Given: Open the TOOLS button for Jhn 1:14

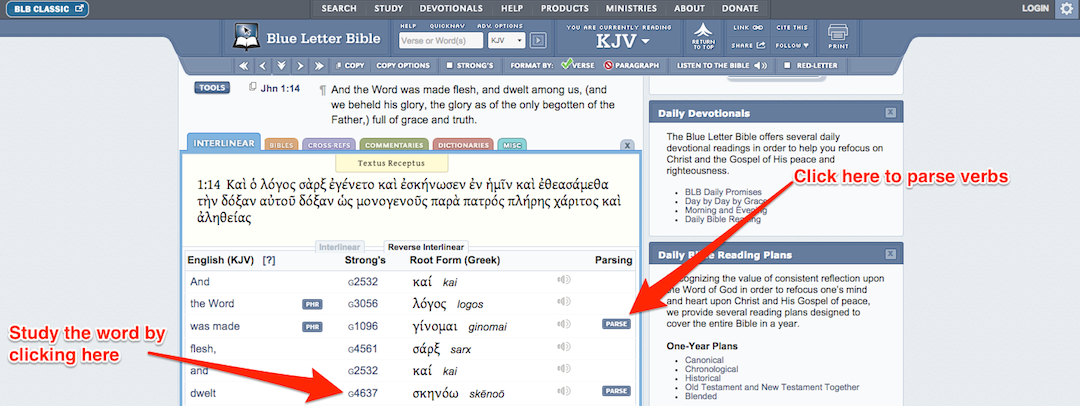Looking at the screenshot, I should (x=211, y=88).
